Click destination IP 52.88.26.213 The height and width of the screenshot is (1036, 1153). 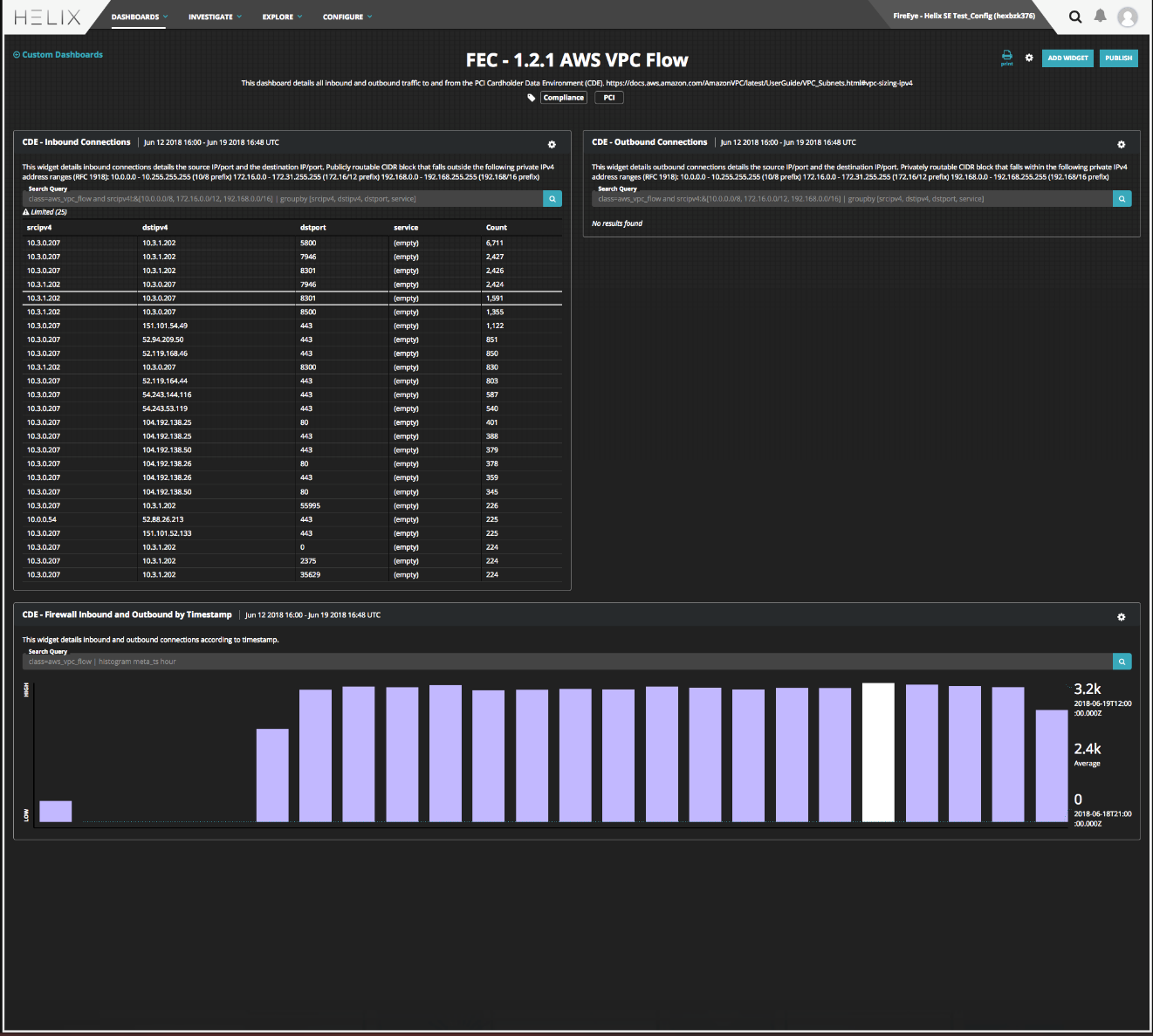click(163, 519)
